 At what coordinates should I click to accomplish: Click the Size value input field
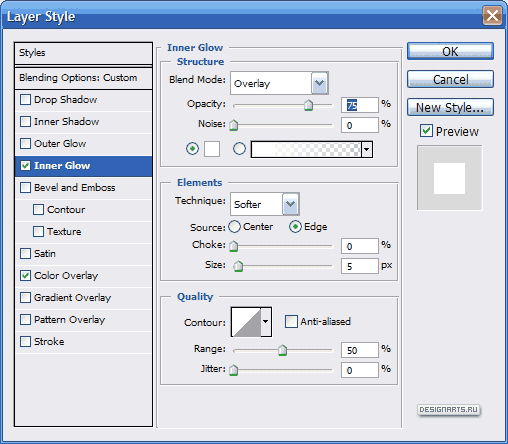point(360,266)
